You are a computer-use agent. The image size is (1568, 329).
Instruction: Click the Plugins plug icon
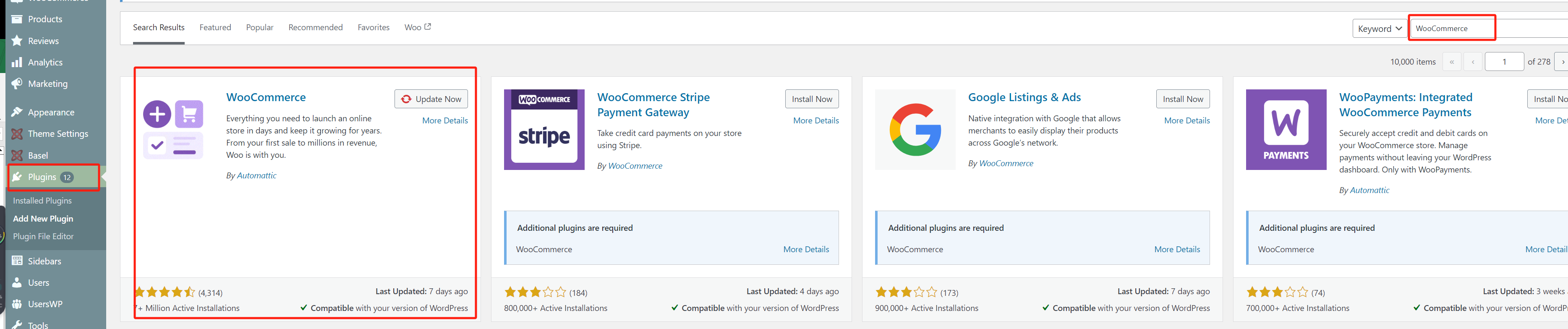[17, 177]
